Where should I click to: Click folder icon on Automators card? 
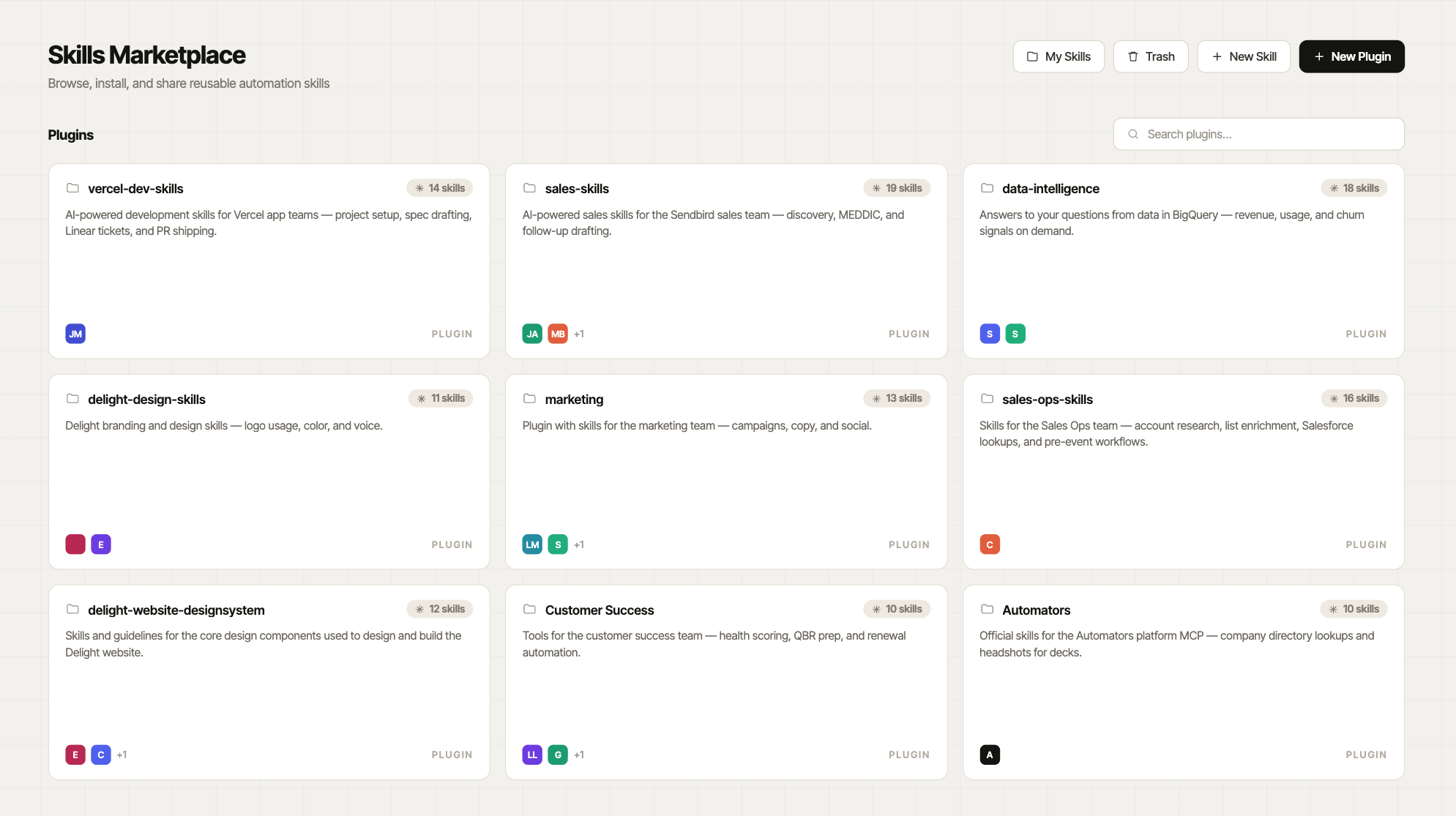[x=987, y=610]
